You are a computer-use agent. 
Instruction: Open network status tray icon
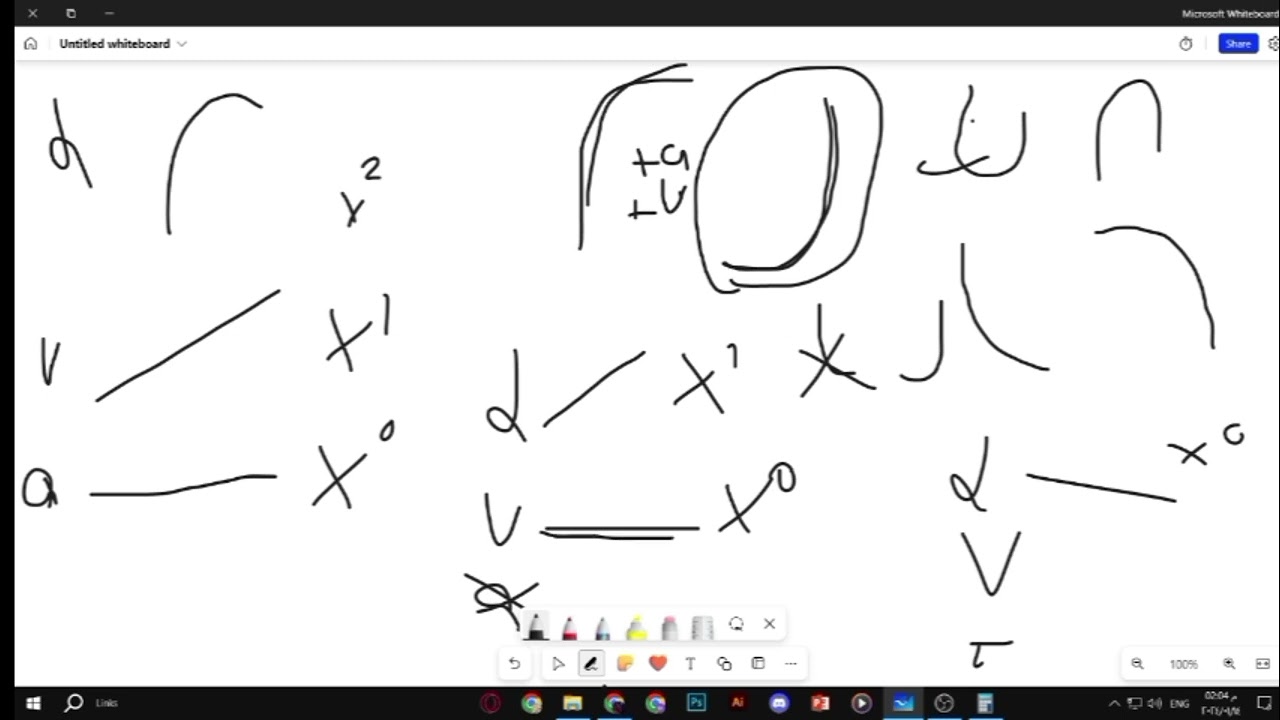point(1135,703)
